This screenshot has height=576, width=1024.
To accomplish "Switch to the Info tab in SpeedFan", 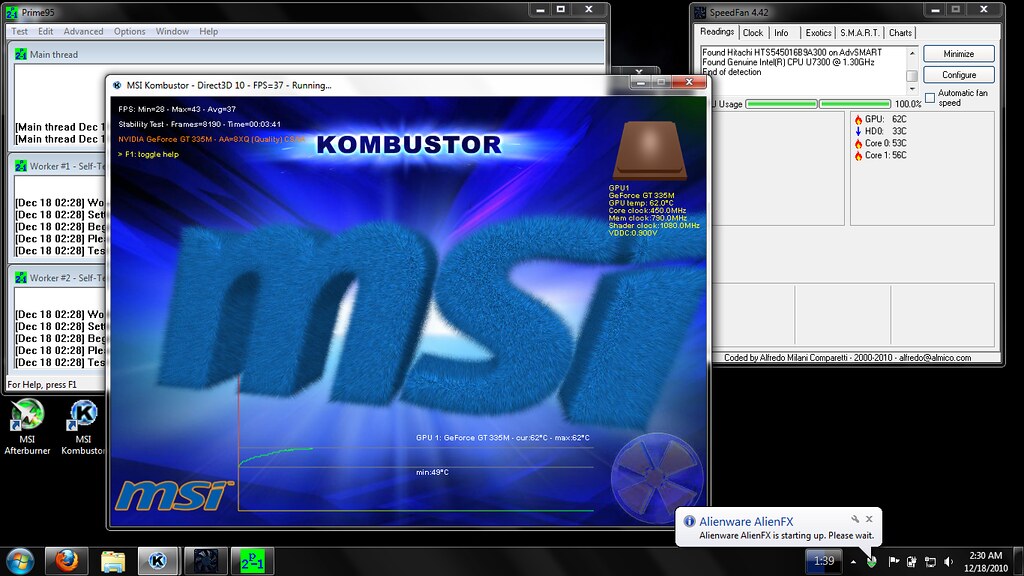I will point(781,33).
